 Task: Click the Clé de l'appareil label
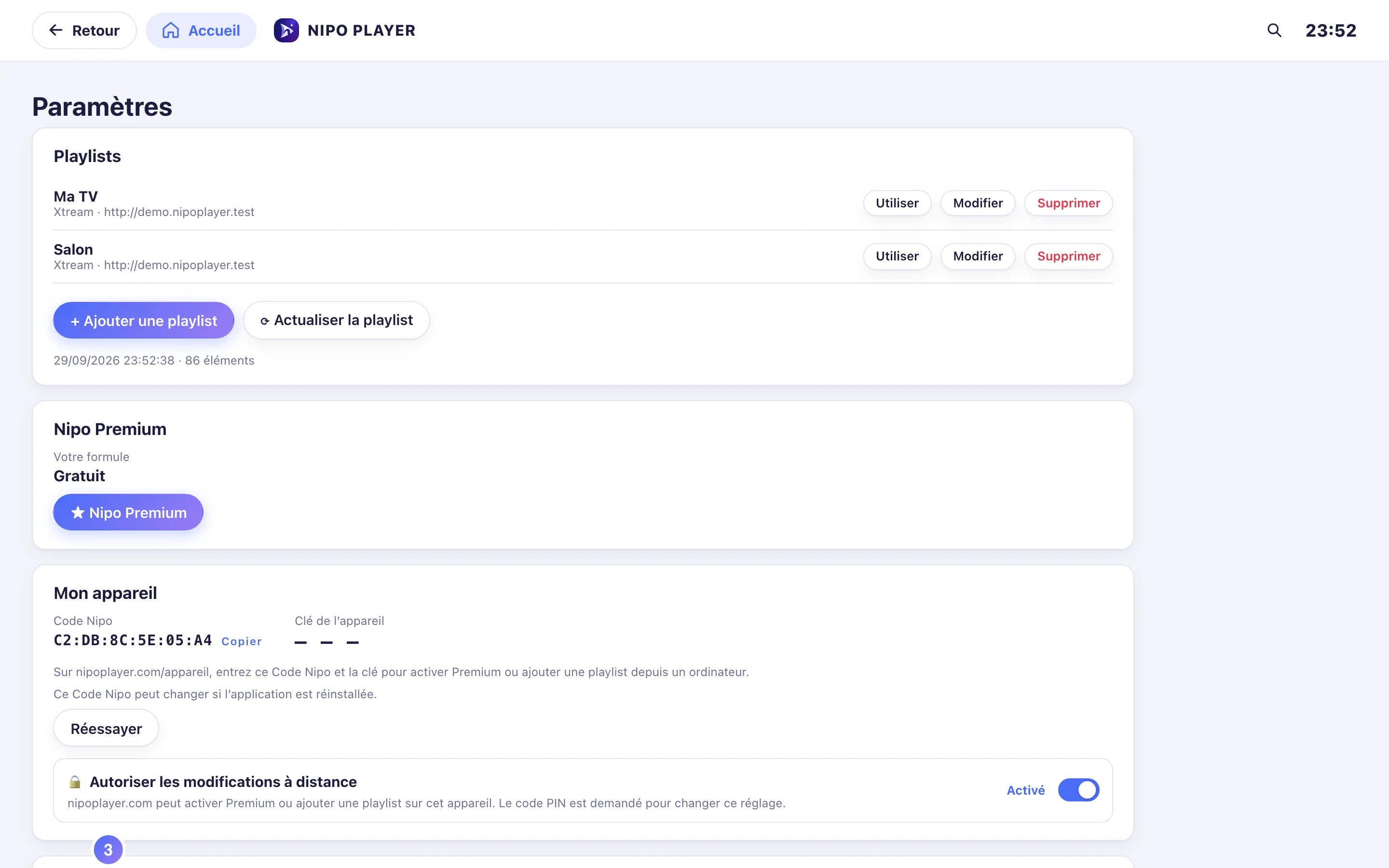coord(339,621)
